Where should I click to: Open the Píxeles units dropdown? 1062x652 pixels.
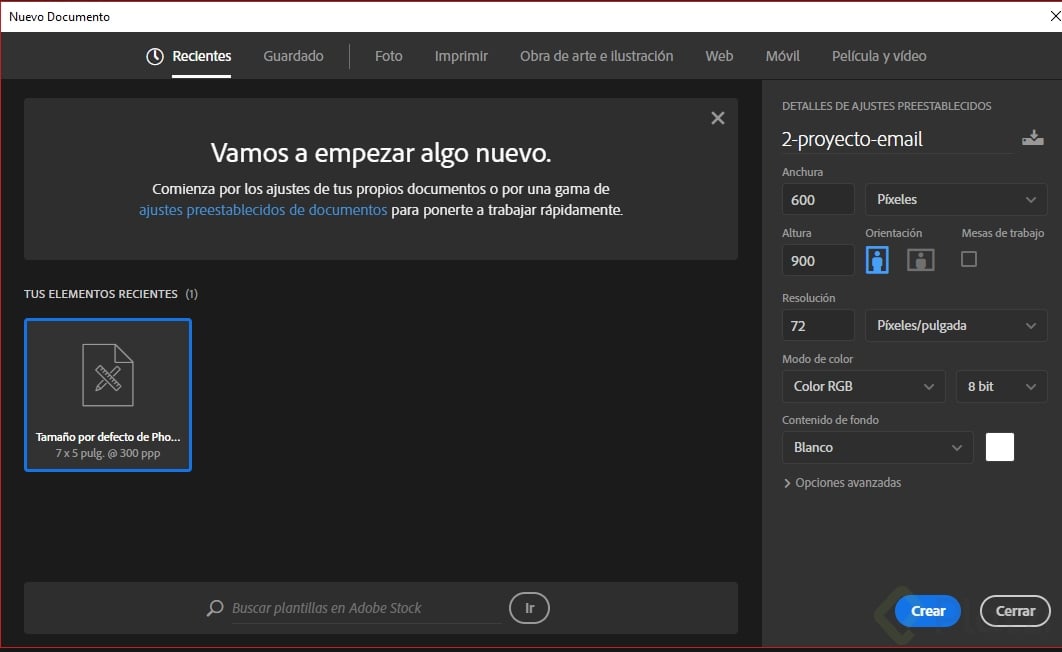955,199
